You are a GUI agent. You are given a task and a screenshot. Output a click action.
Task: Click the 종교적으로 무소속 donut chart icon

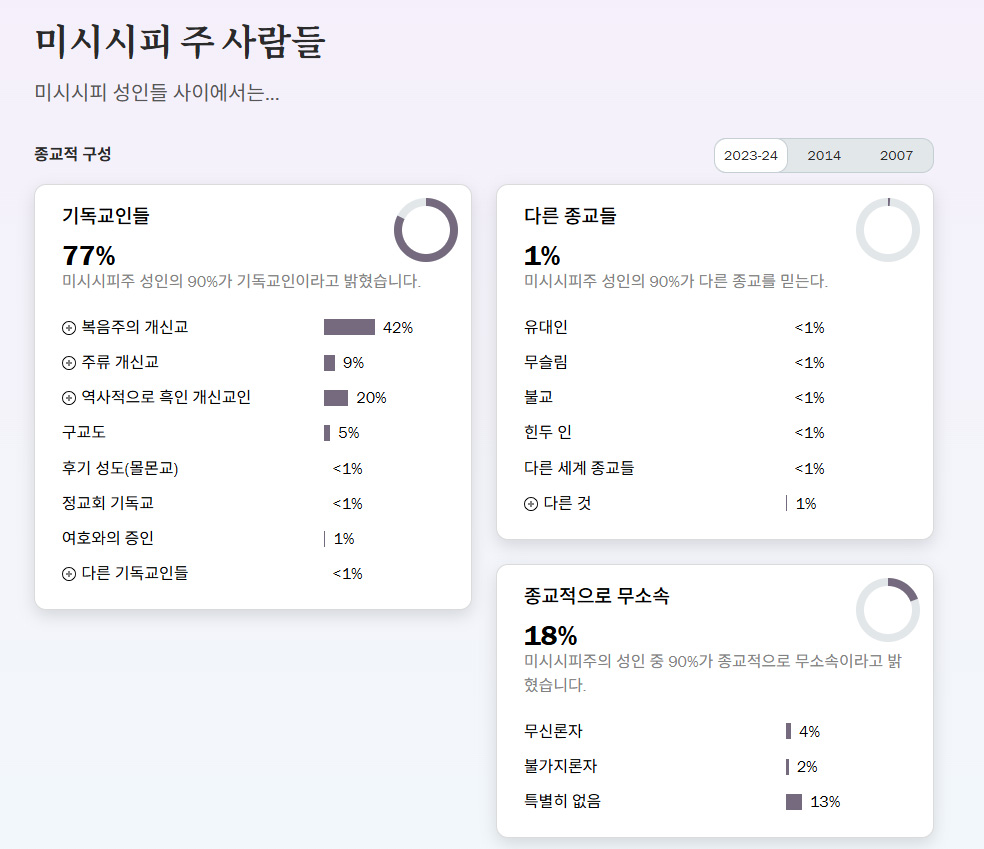888,610
